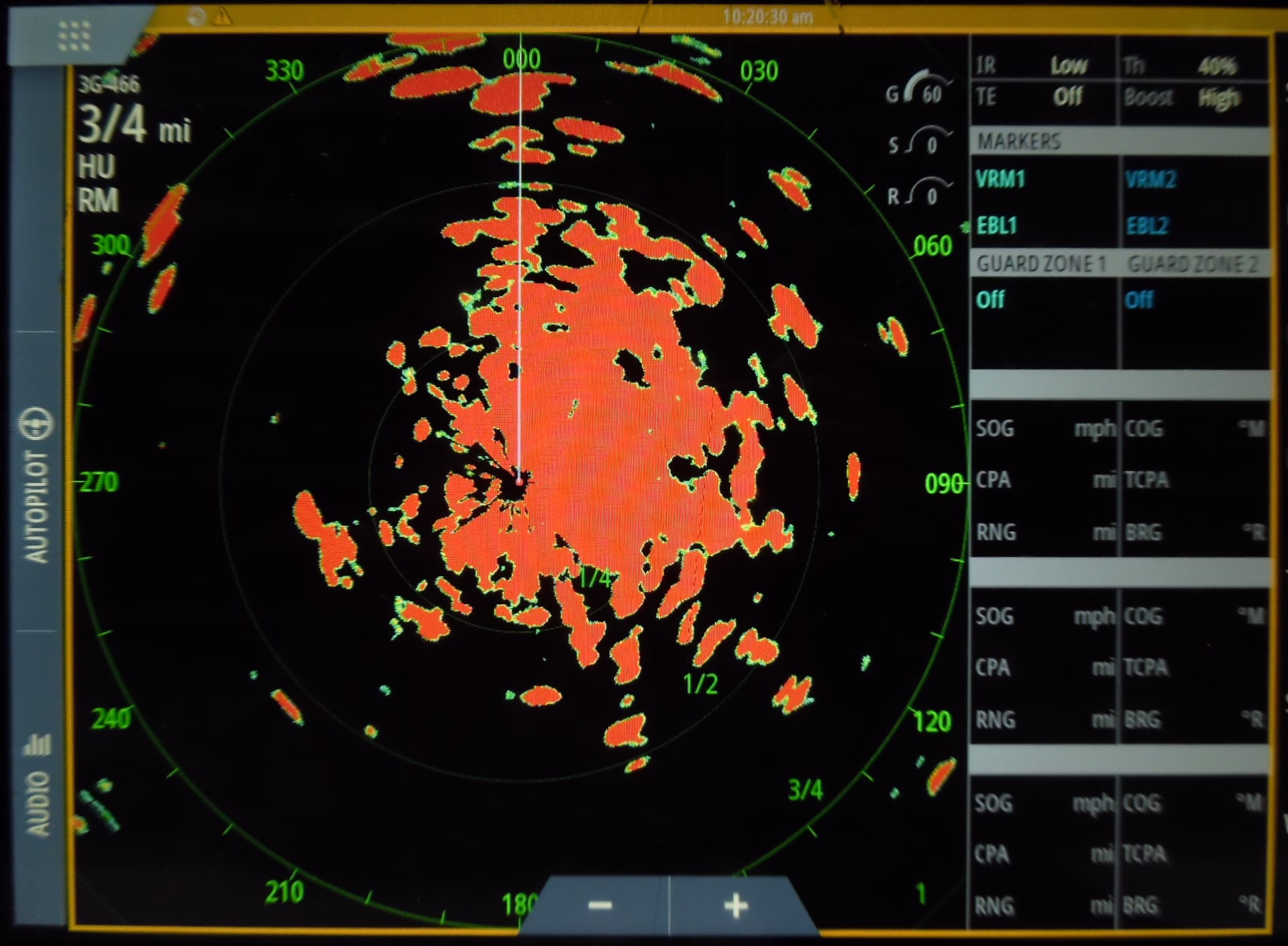Tap the 3/4 mi range indicator
Screen dimensions: 1288x946
pyautogui.click(x=135, y=125)
